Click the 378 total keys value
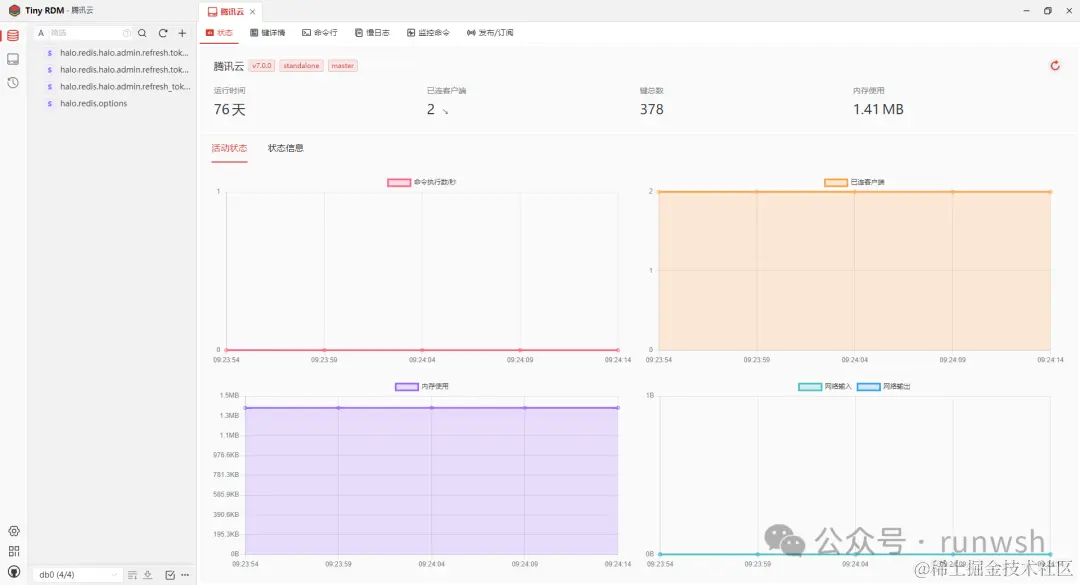 (652, 110)
